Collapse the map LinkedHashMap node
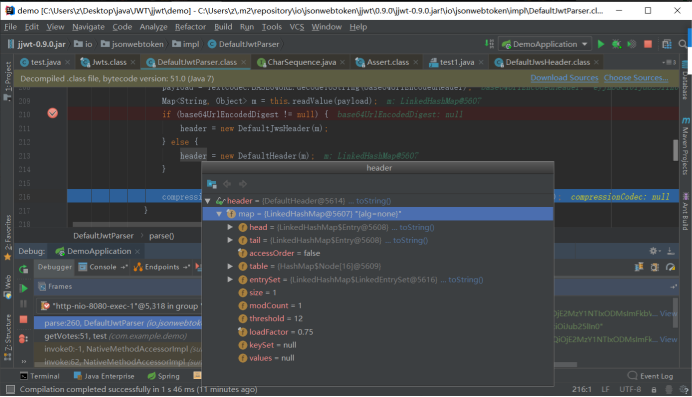The image size is (692, 397). [x=219, y=214]
